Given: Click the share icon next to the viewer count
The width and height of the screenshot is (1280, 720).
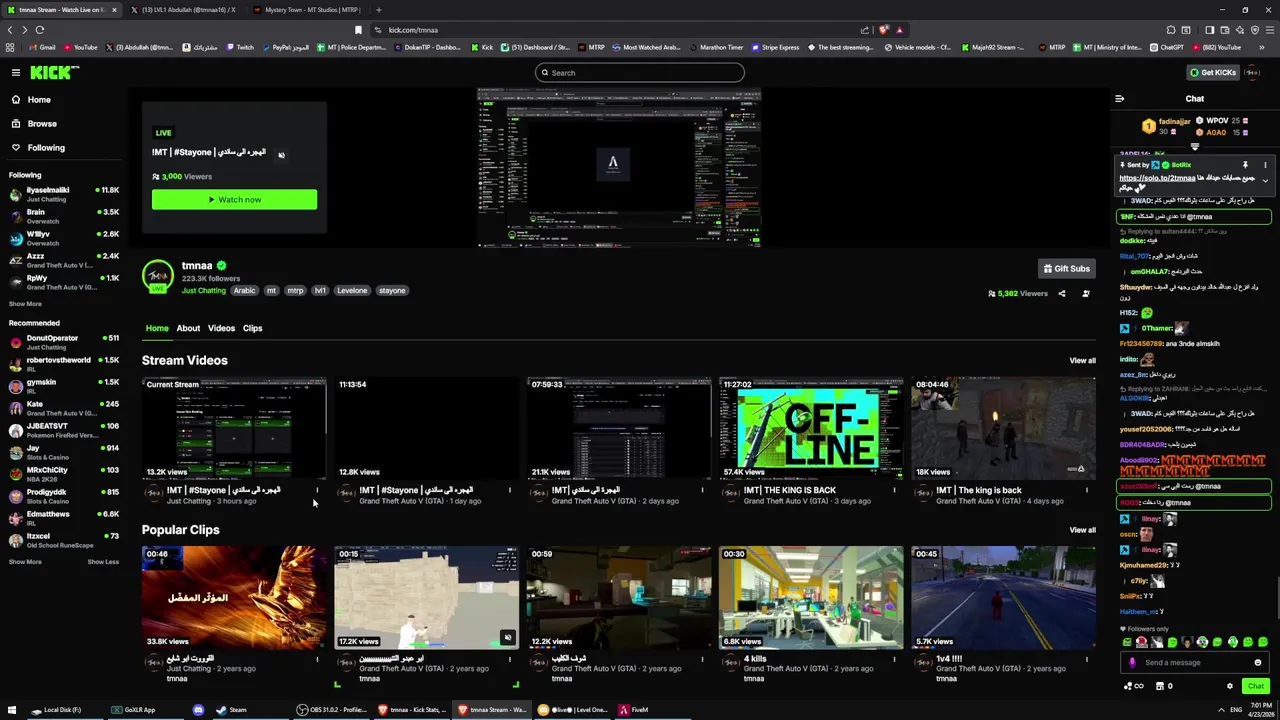Looking at the screenshot, I should [1062, 293].
